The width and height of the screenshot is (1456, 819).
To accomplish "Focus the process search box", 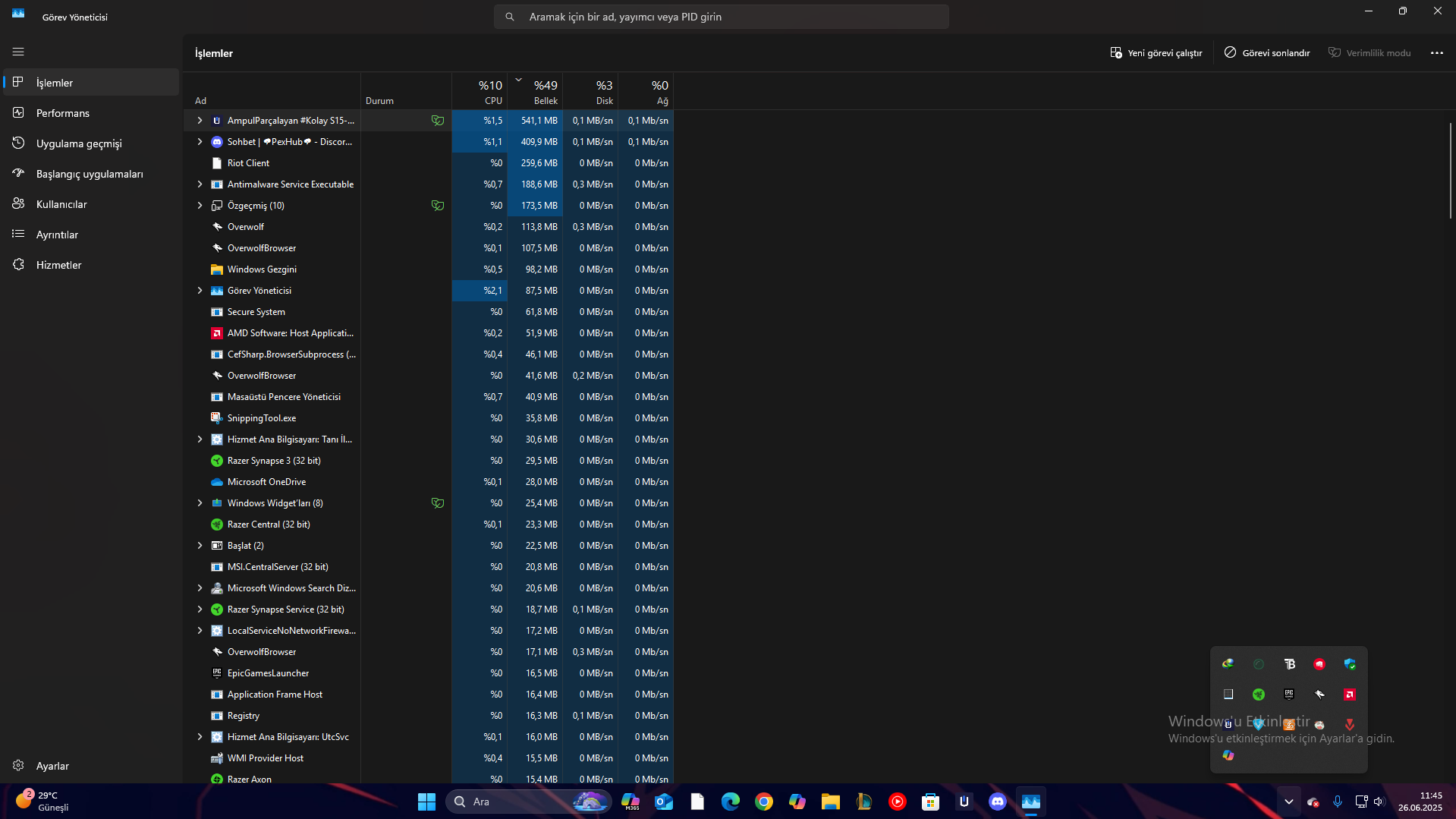I will [721, 17].
